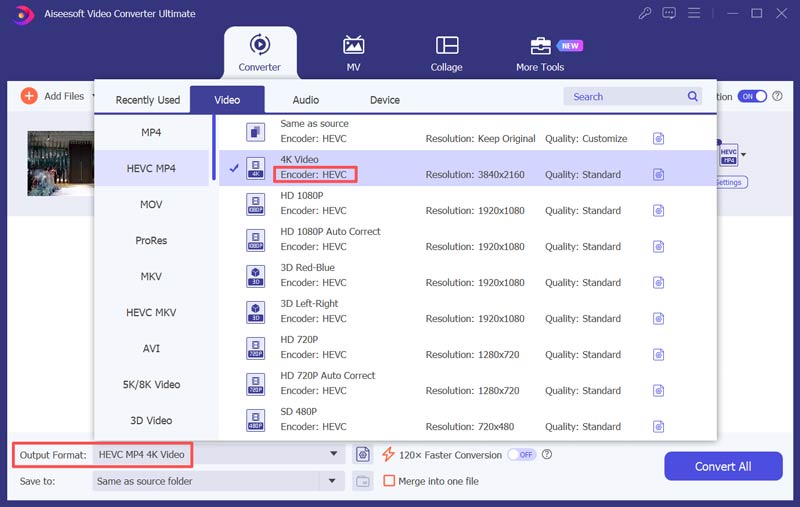This screenshot has height=507, width=800.
Task: Expand the Output Format dropdown
Action: pyautogui.click(x=334, y=455)
